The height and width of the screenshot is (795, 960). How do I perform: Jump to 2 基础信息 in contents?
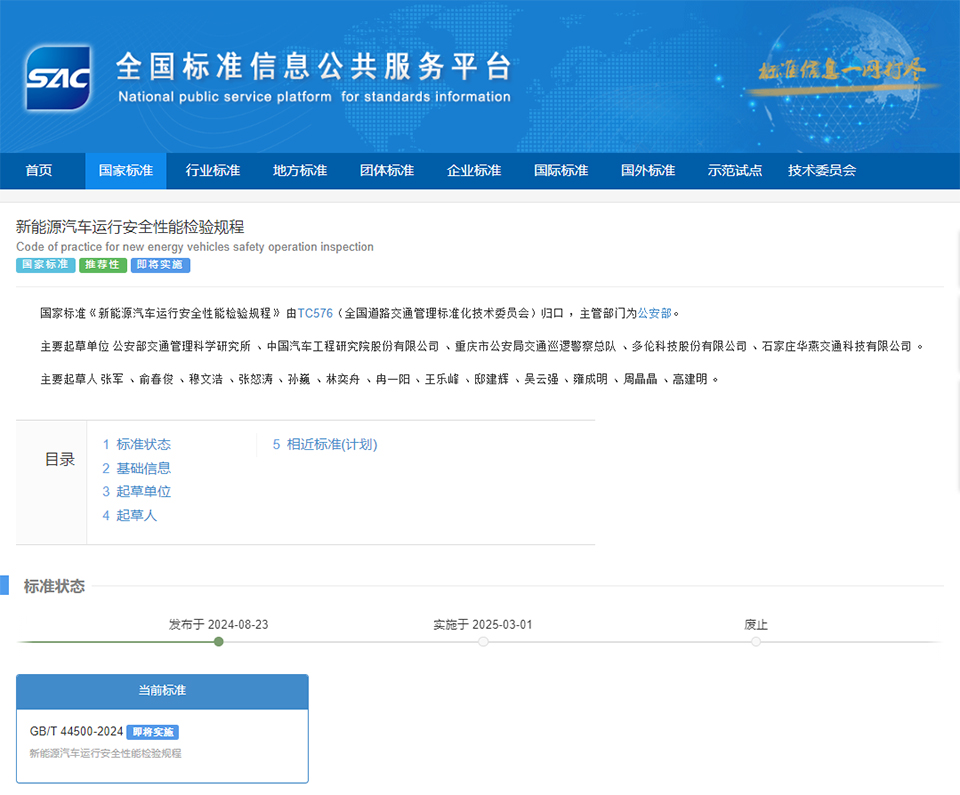pos(137,468)
